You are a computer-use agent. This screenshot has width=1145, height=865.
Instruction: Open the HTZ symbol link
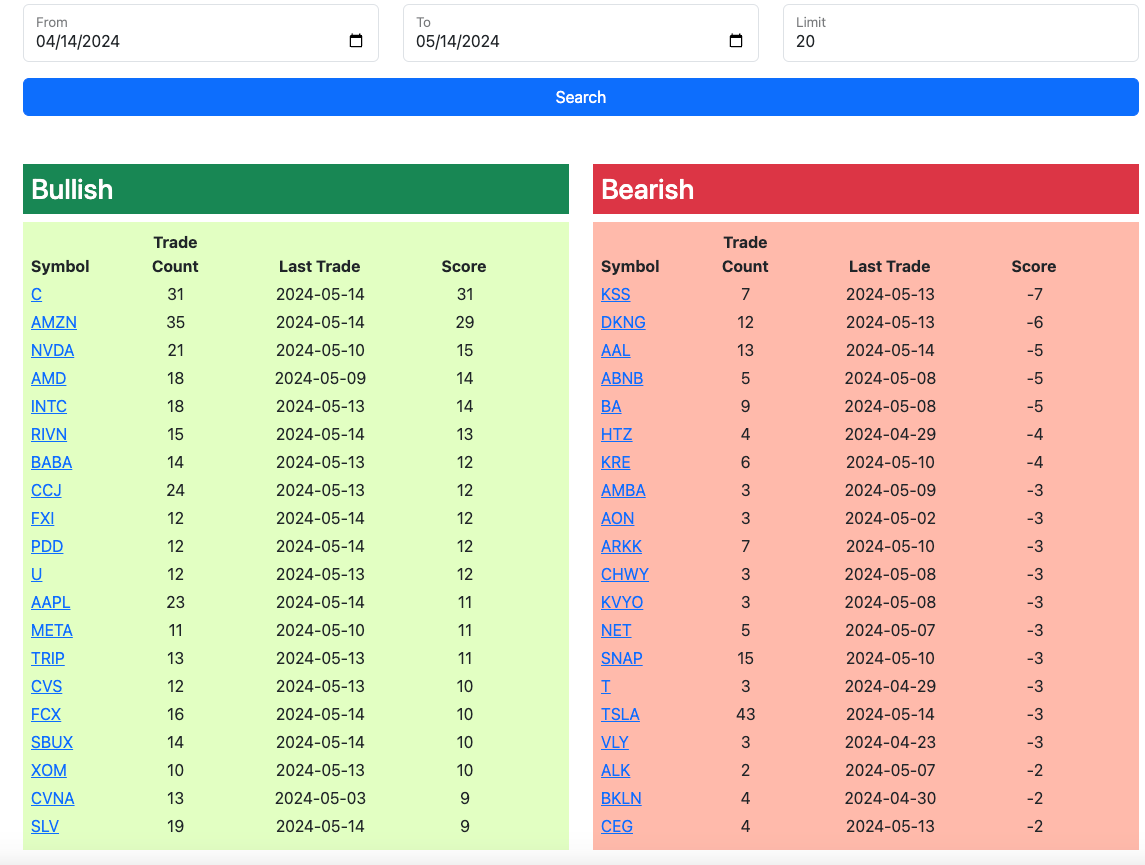click(x=616, y=434)
